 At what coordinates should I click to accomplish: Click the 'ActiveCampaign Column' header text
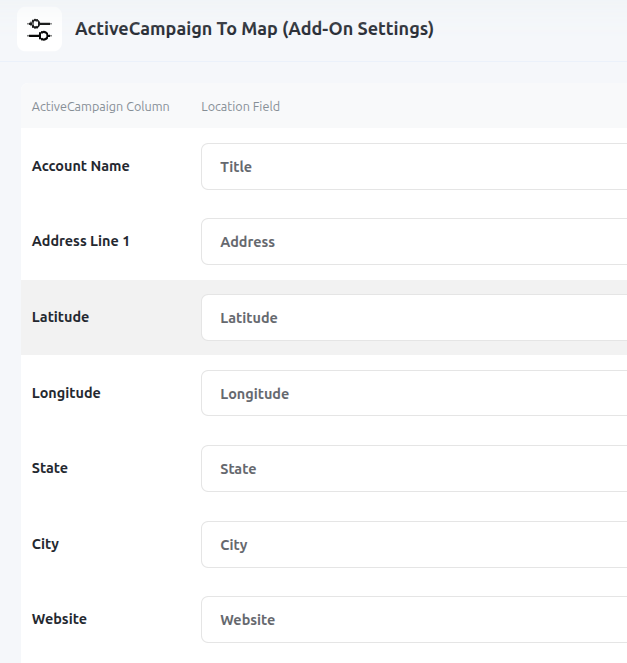pos(101,107)
